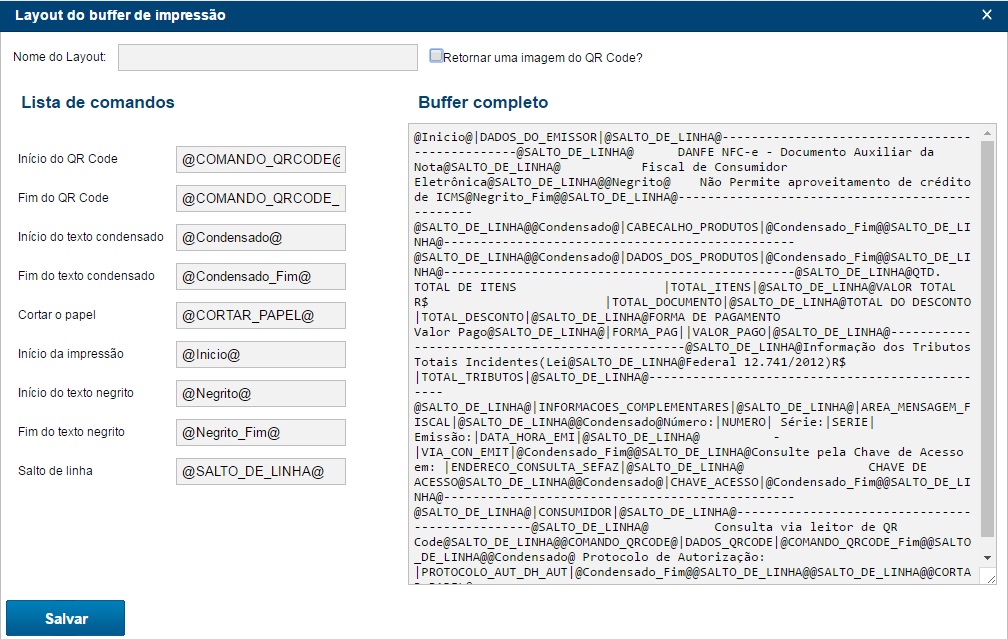The height and width of the screenshot is (639, 1008).
Task: Click the buffer scrollbar up arrow
Action: [x=988, y=133]
